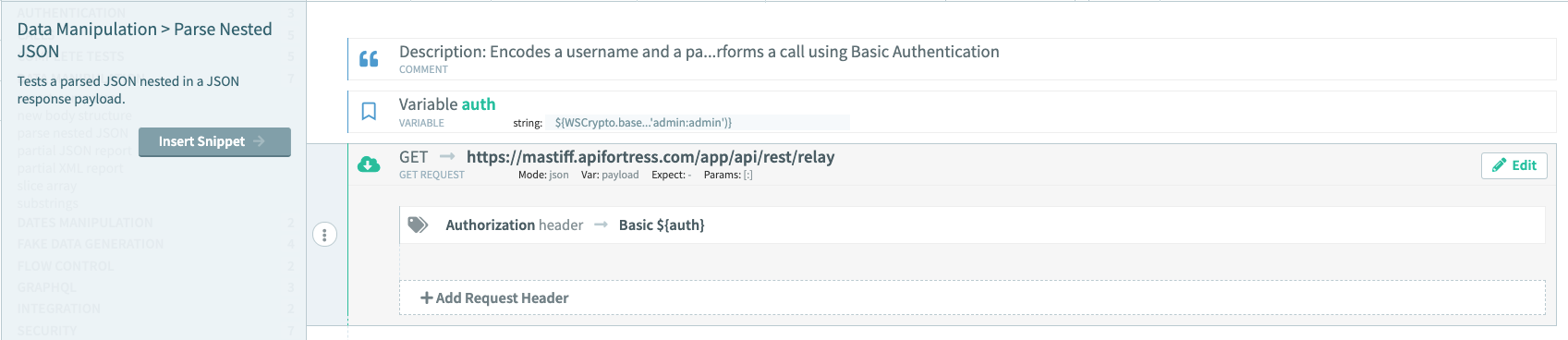Click the arrow icon on Insert Snippet
This screenshot has height=340, width=1568.
click(x=259, y=141)
